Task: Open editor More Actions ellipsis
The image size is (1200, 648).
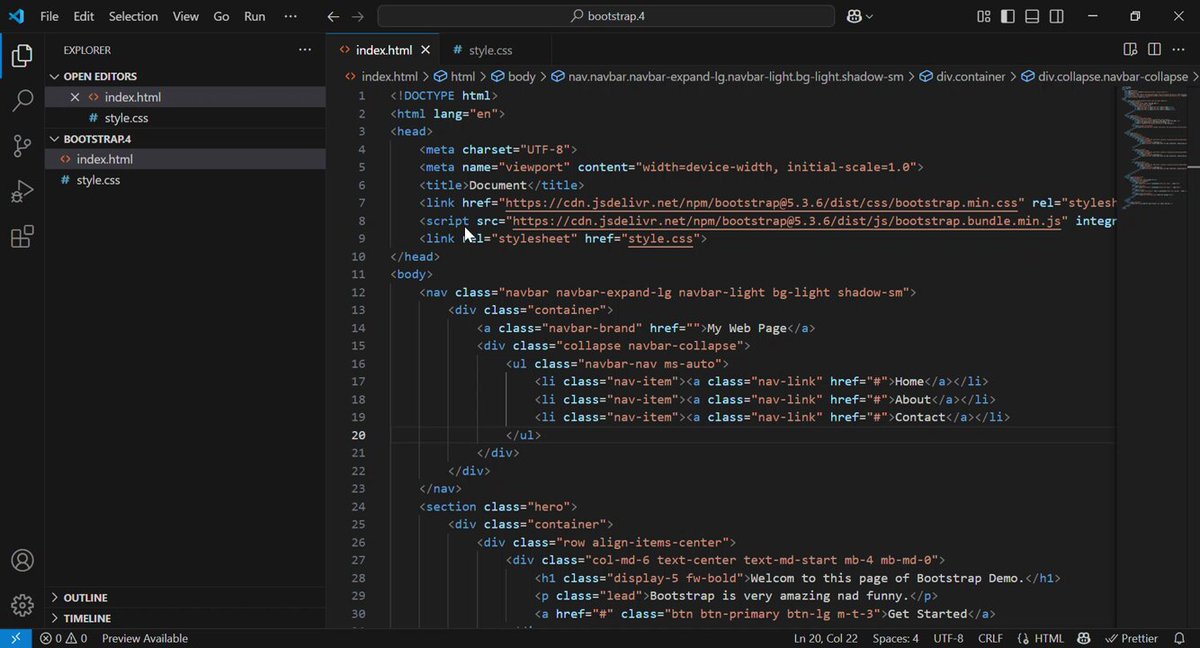Action: click(1180, 50)
